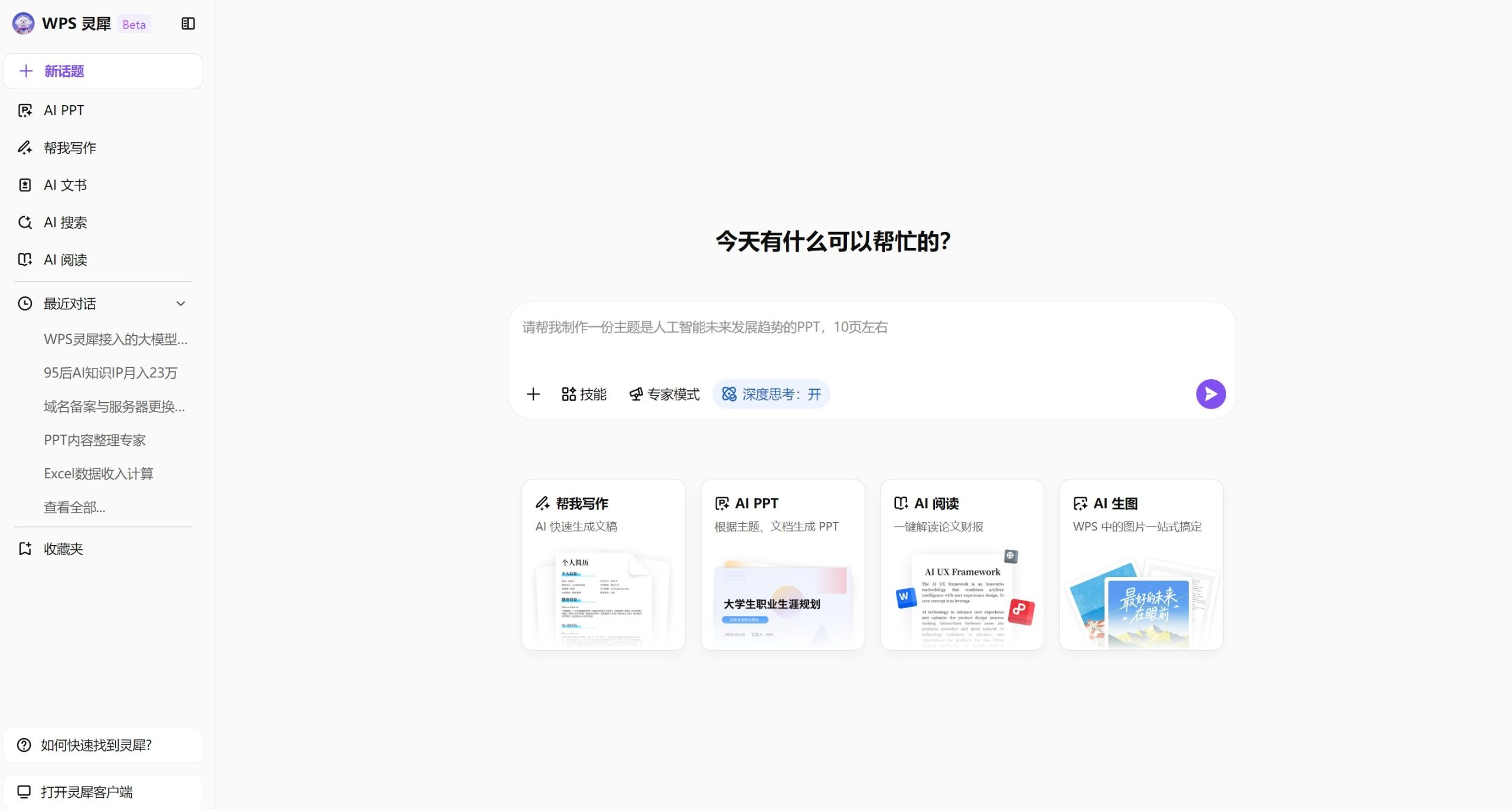1512x809 pixels.
Task: Click the AI PPT sidebar icon
Action: click(25, 110)
